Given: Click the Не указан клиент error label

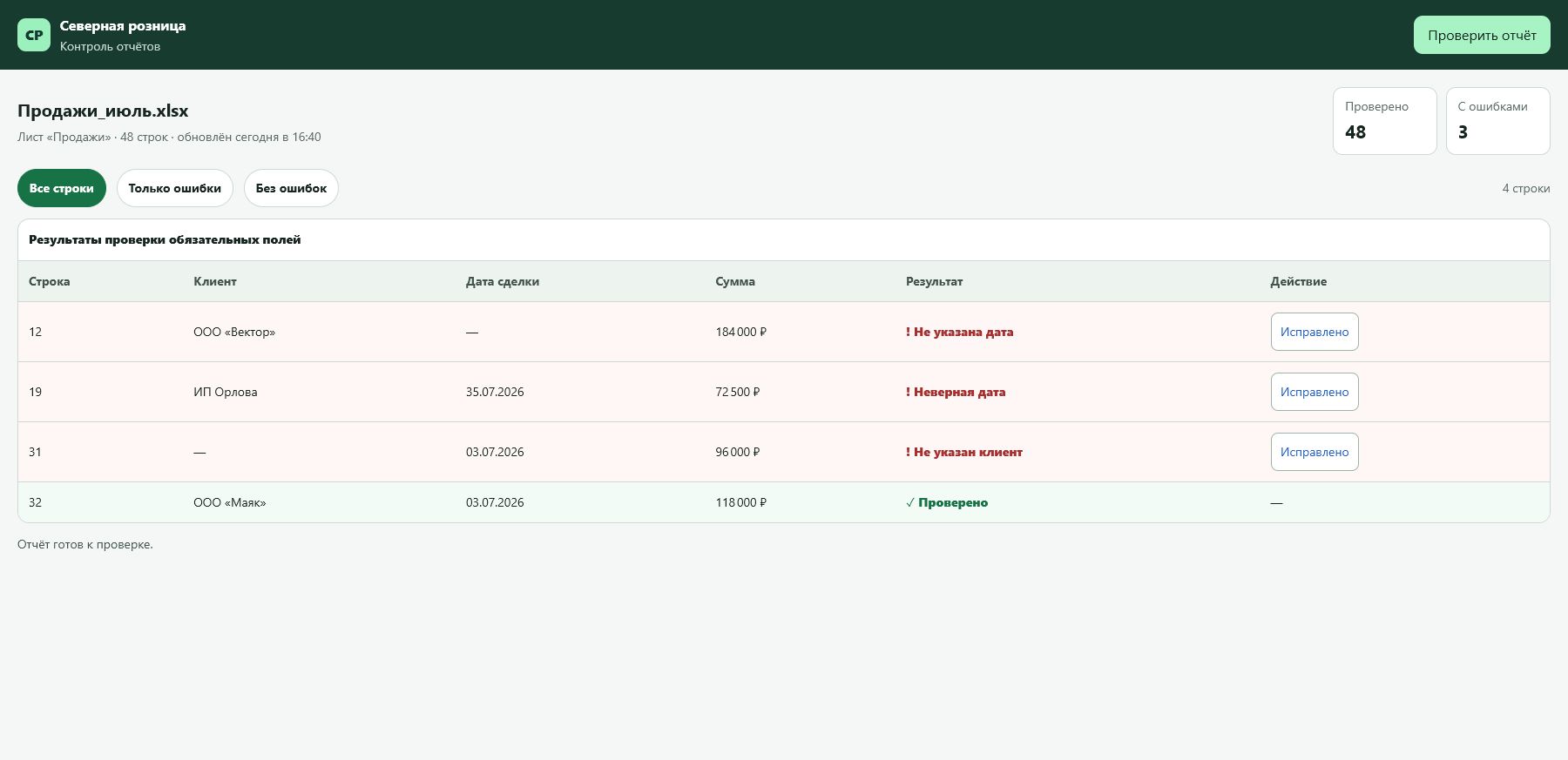Looking at the screenshot, I should (964, 452).
